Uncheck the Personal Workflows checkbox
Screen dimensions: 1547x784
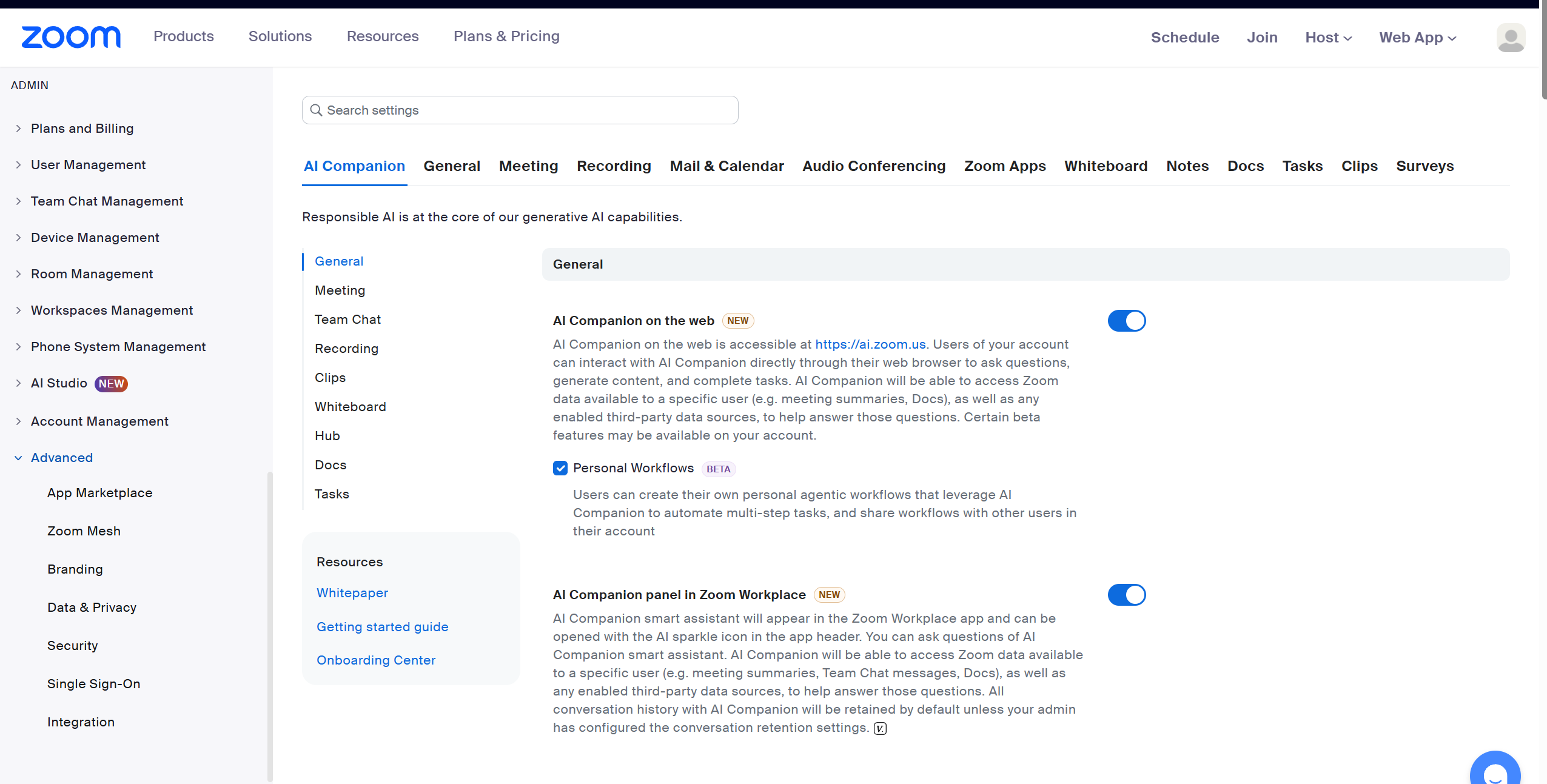tap(560, 468)
